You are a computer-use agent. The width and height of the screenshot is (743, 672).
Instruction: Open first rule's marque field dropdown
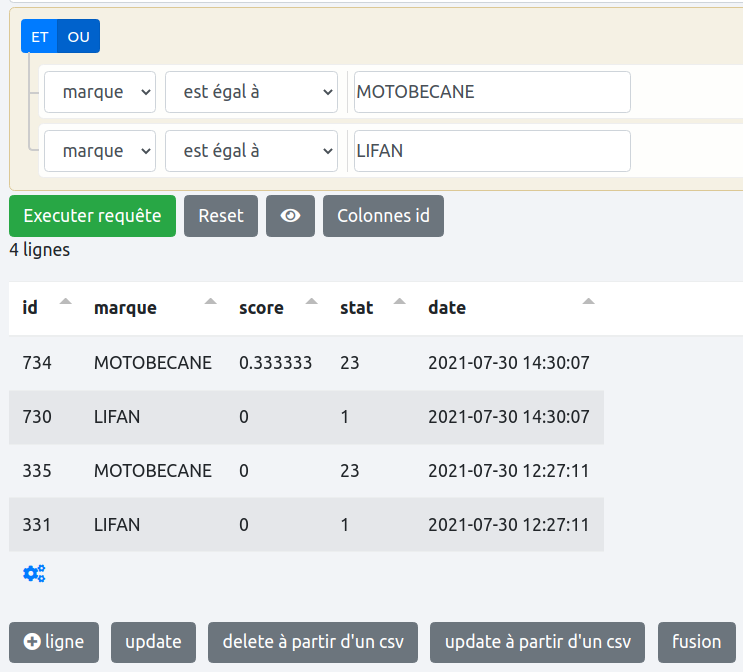100,92
